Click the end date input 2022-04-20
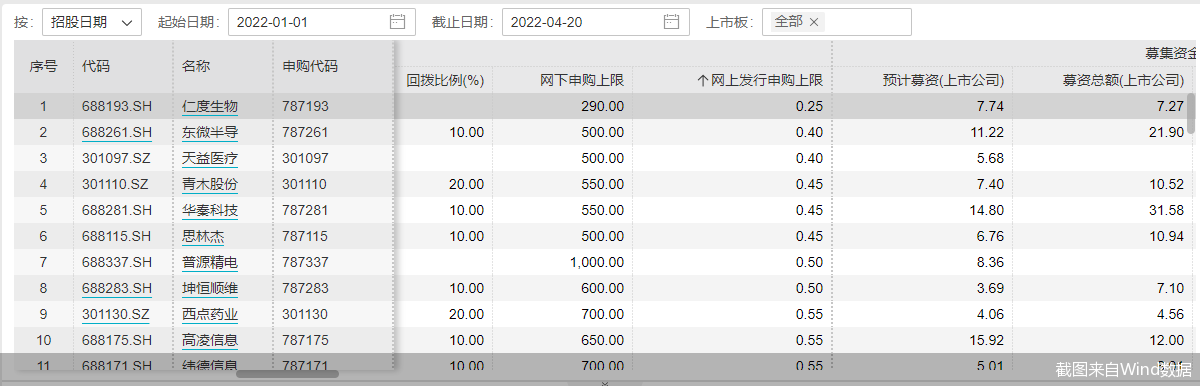This screenshot has width=1200, height=386. coord(596,22)
